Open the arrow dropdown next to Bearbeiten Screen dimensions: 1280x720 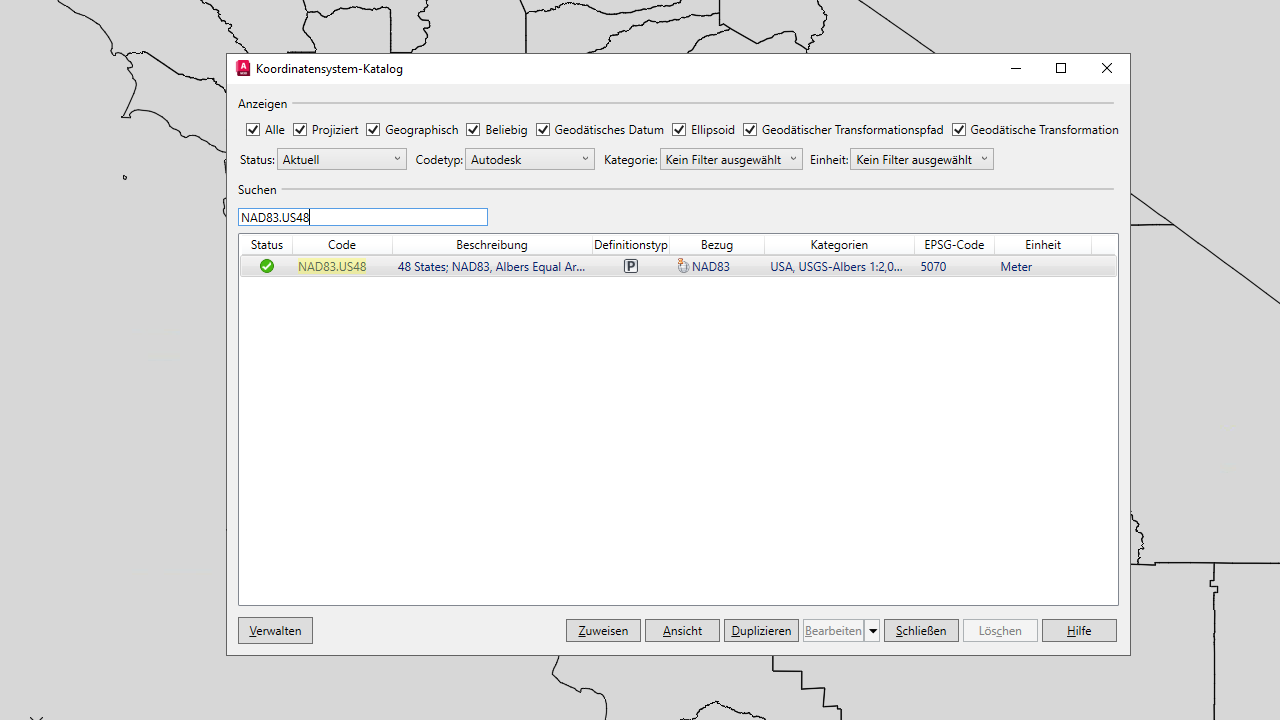873,631
